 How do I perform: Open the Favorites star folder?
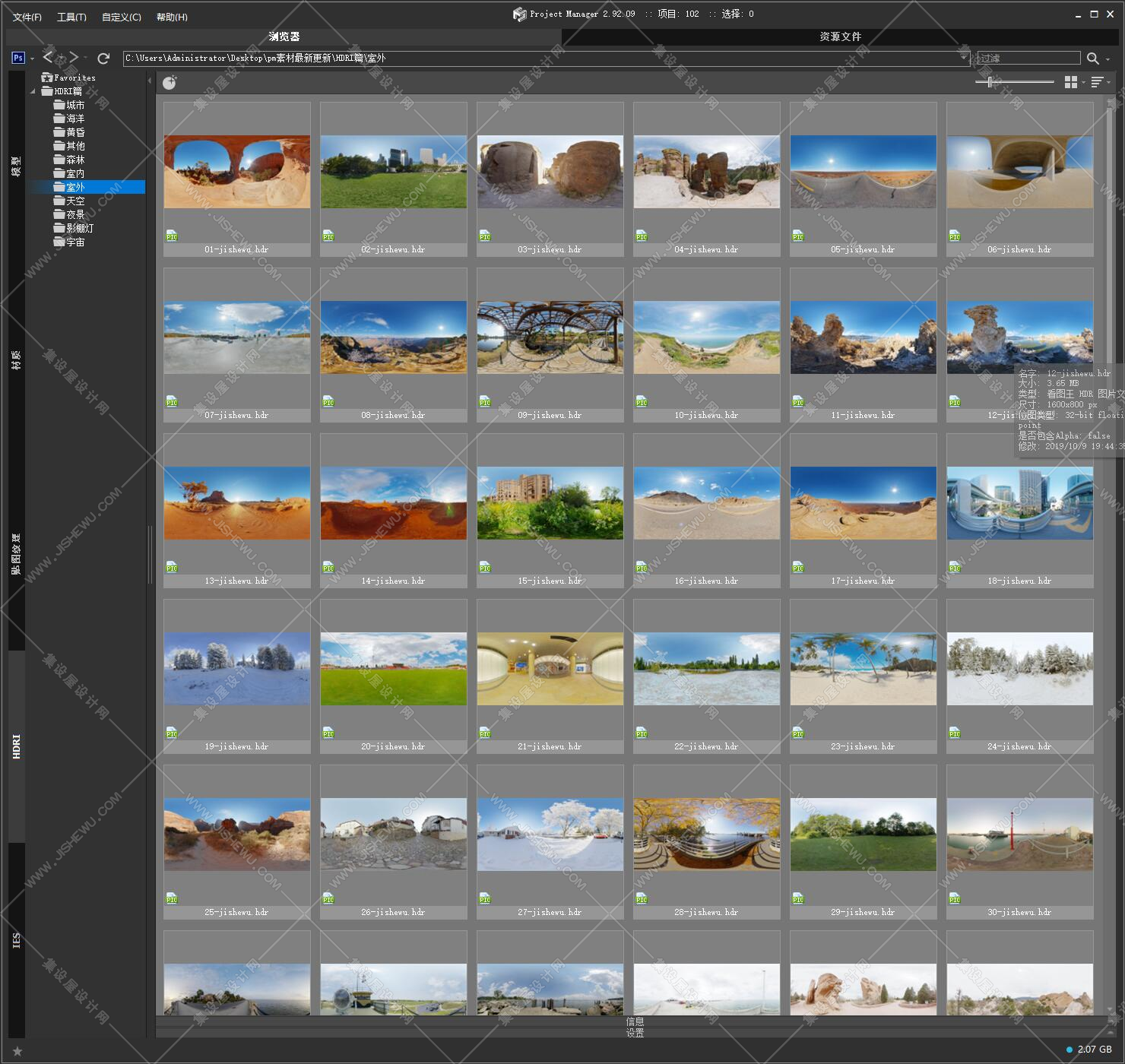(68, 78)
